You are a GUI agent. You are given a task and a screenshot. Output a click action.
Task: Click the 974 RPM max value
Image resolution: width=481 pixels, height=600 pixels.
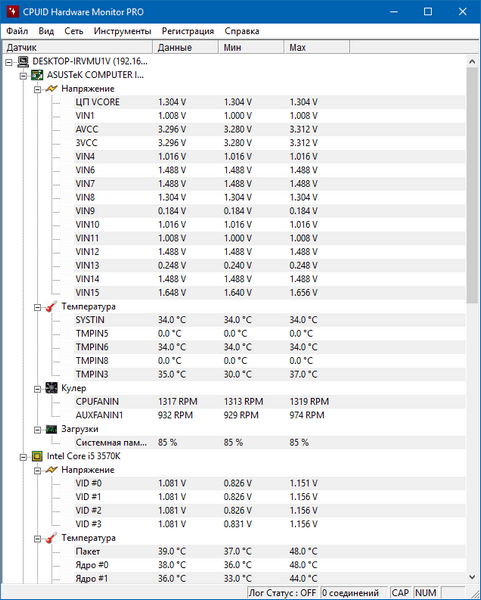pyautogui.click(x=307, y=415)
